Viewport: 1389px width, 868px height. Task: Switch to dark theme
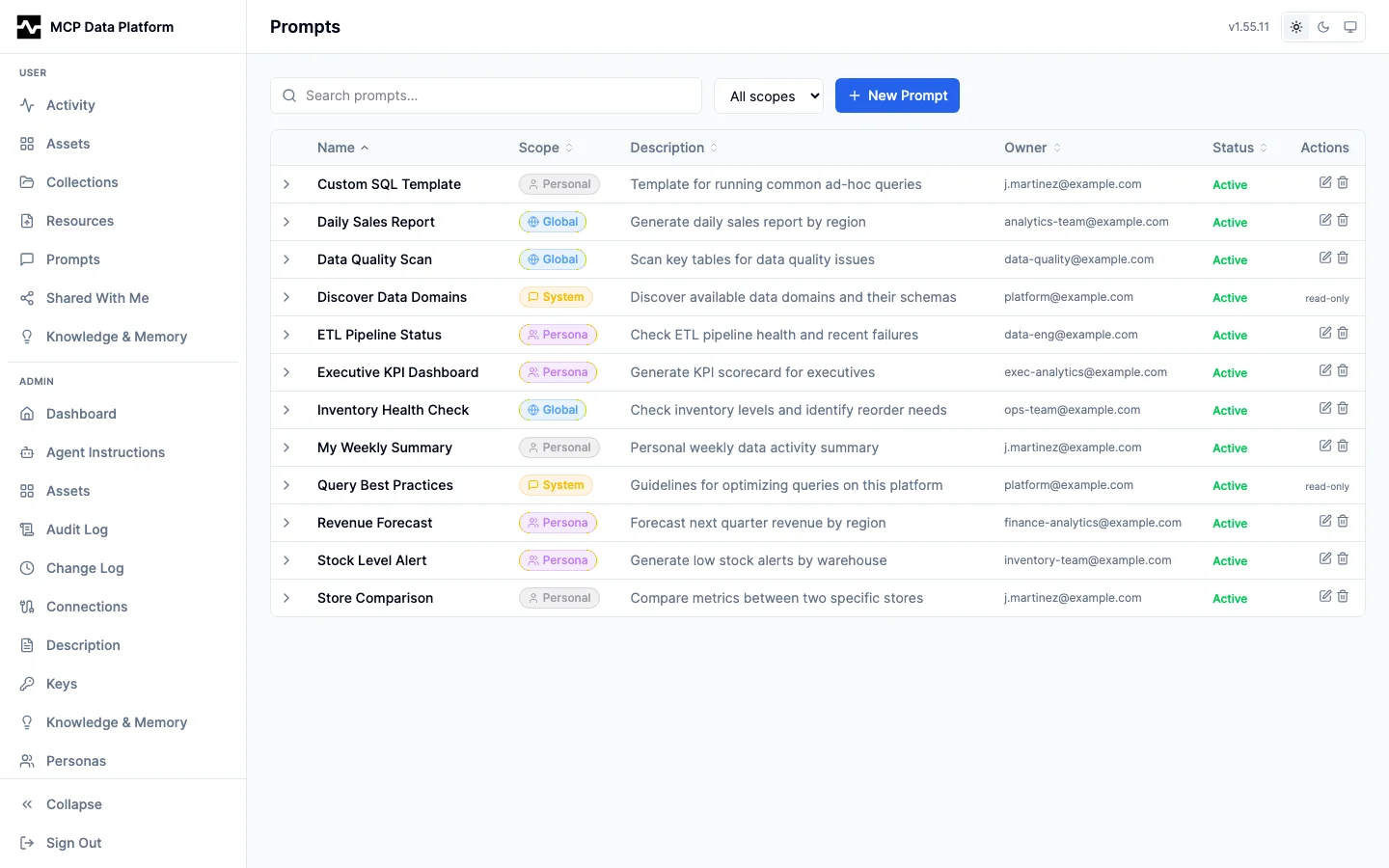1323,27
